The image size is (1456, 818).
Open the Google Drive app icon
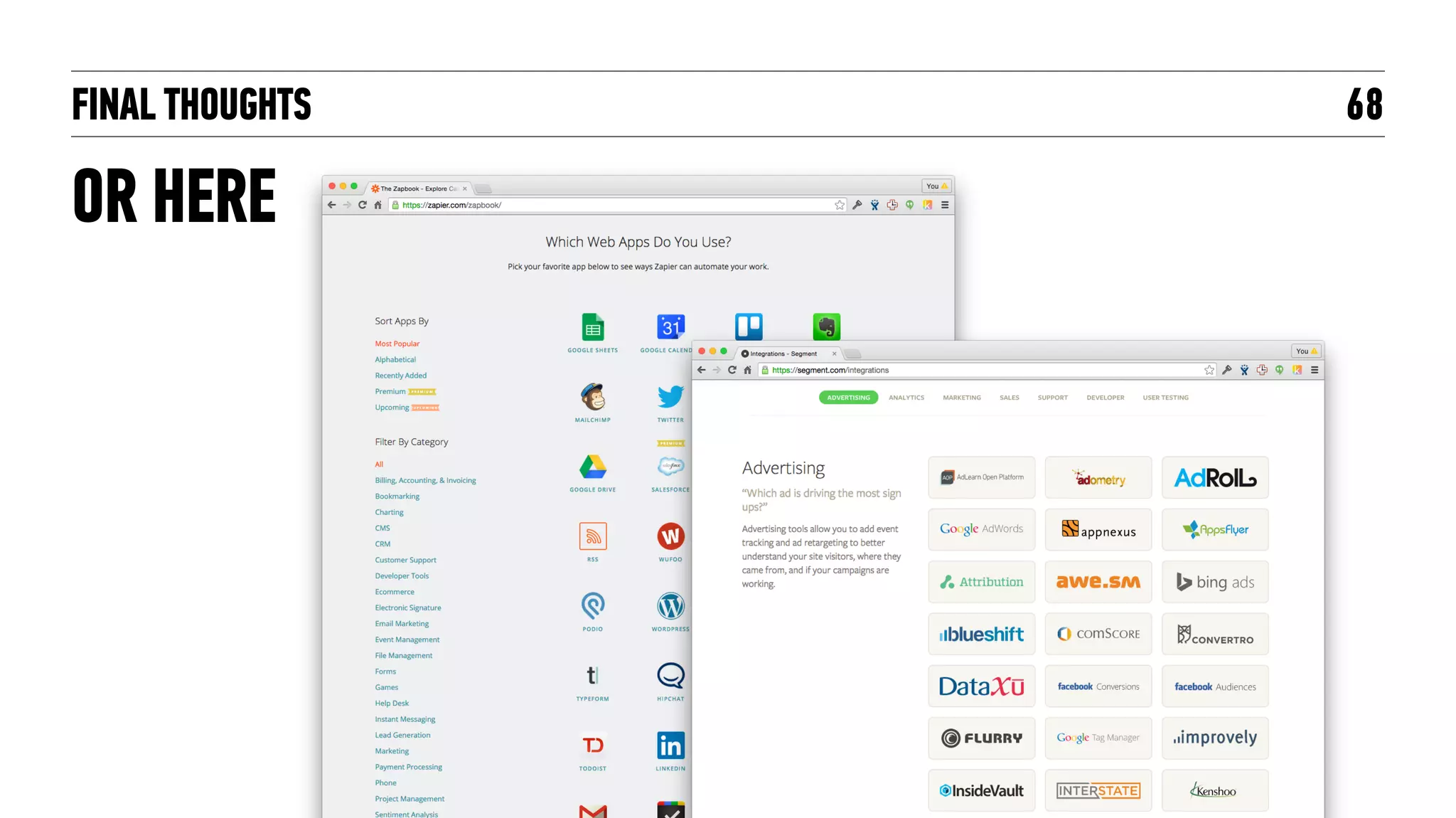click(592, 467)
